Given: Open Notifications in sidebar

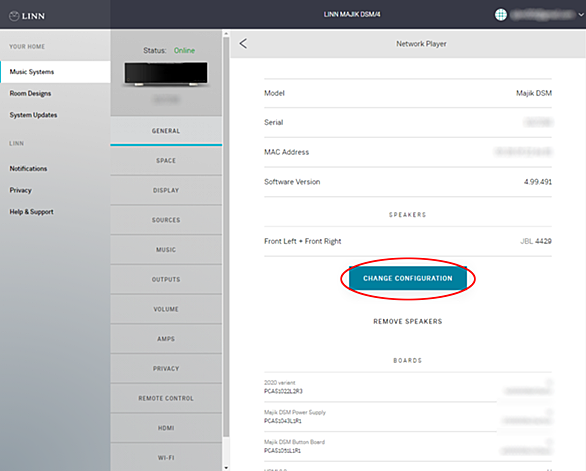Looking at the screenshot, I should [28, 169].
